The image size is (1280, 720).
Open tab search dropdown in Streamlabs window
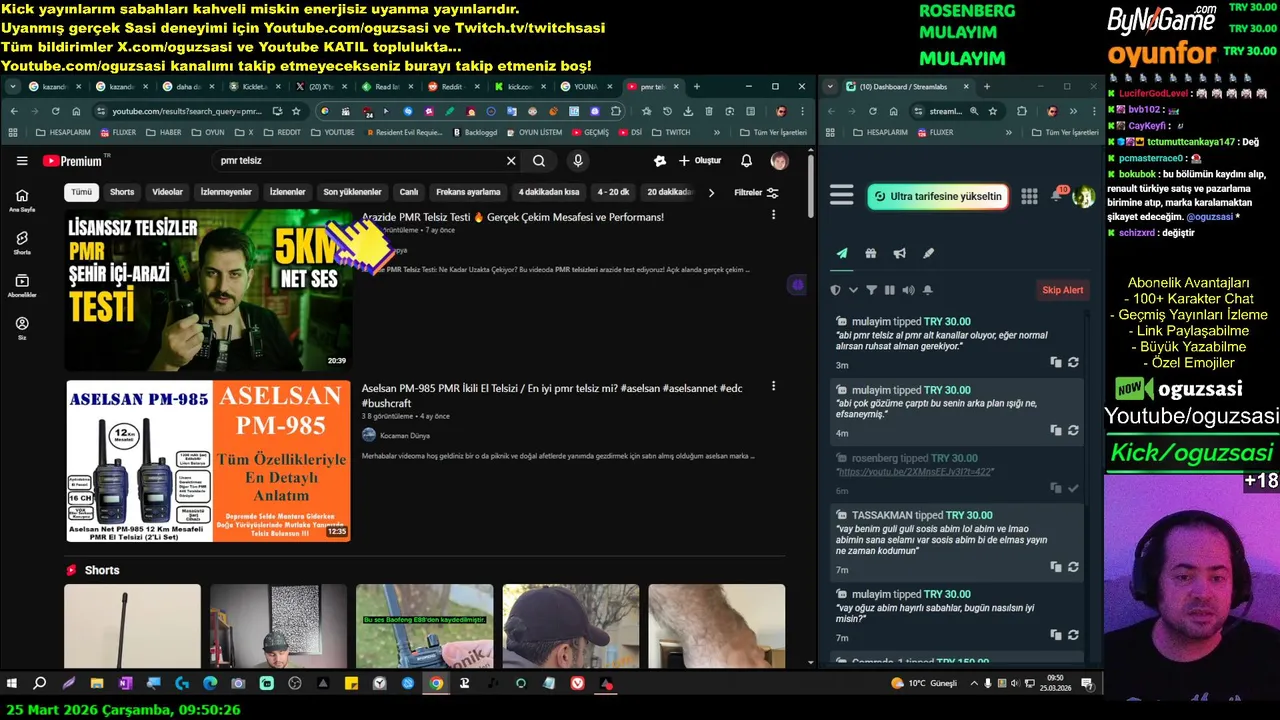click(x=830, y=87)
